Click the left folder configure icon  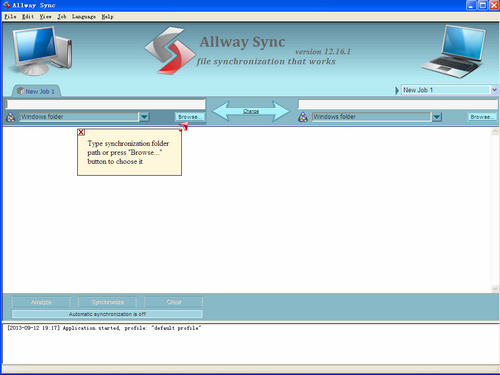pos(11,117)
